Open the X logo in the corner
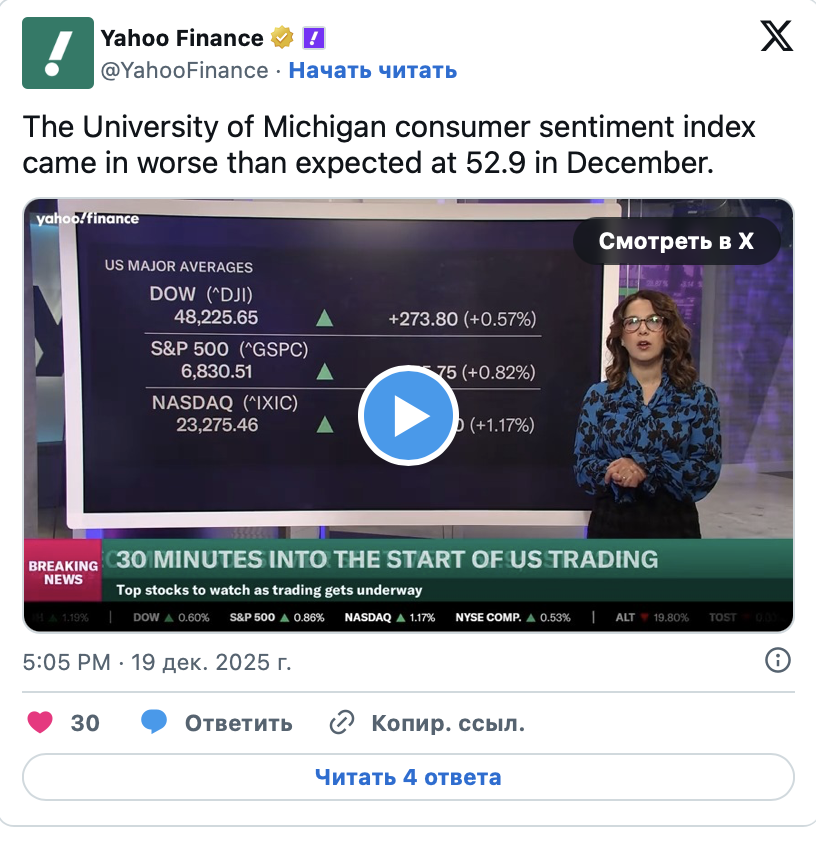 pyautogui.click(x=776, y=38)
